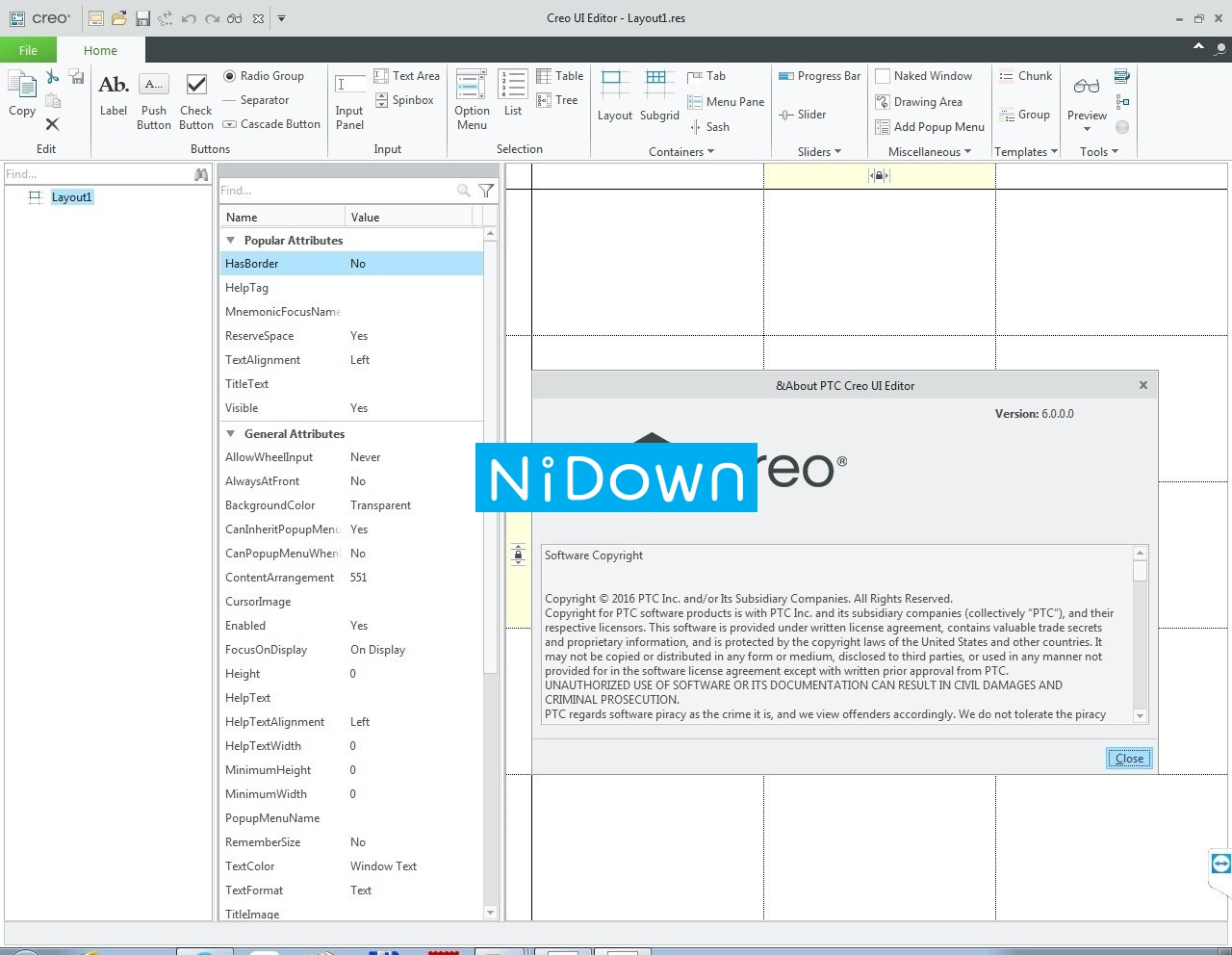Insert a Menu Pane container
The width and height of the screenshot is (1232, 955).
(726, 102)
